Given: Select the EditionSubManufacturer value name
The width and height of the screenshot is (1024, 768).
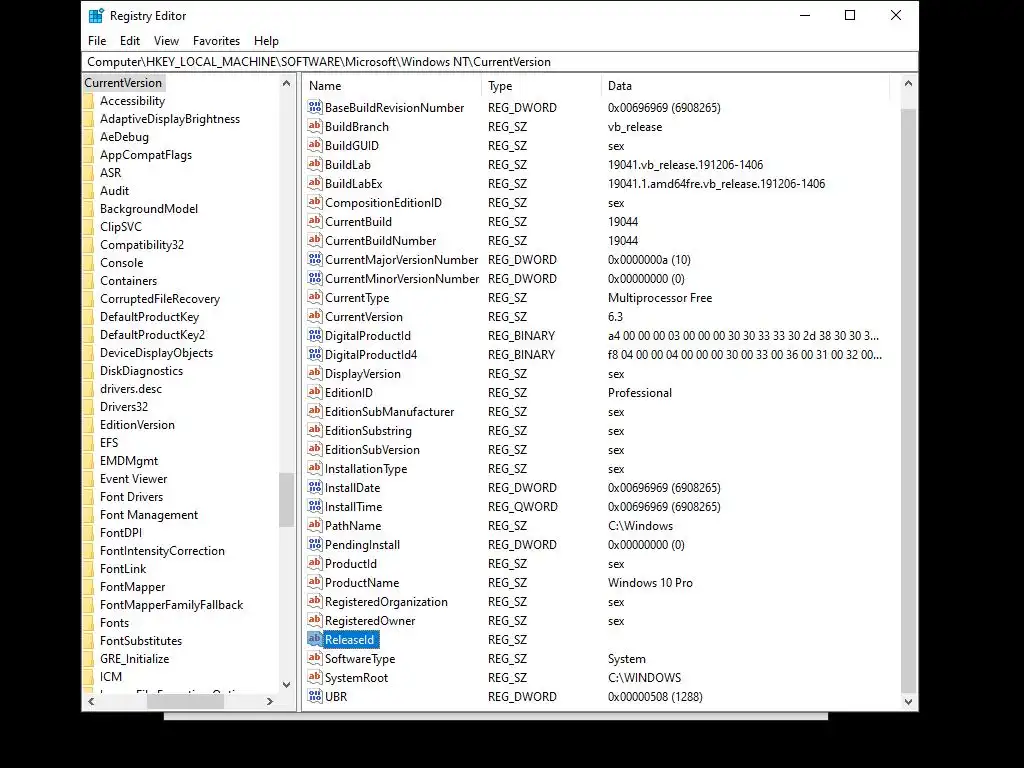Looking at the screenshot, I should 389,412.
